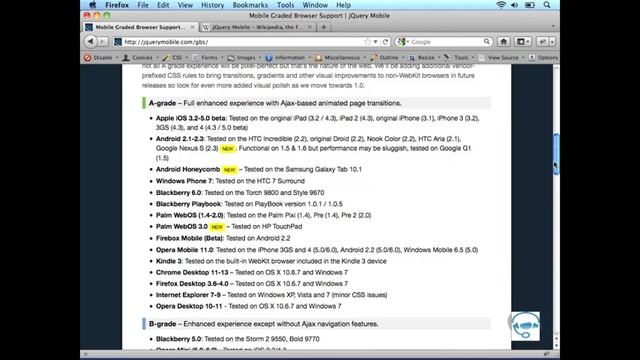The image size is (640, 360).
Task: Open the File menu
Action: [x=143, y=5]
